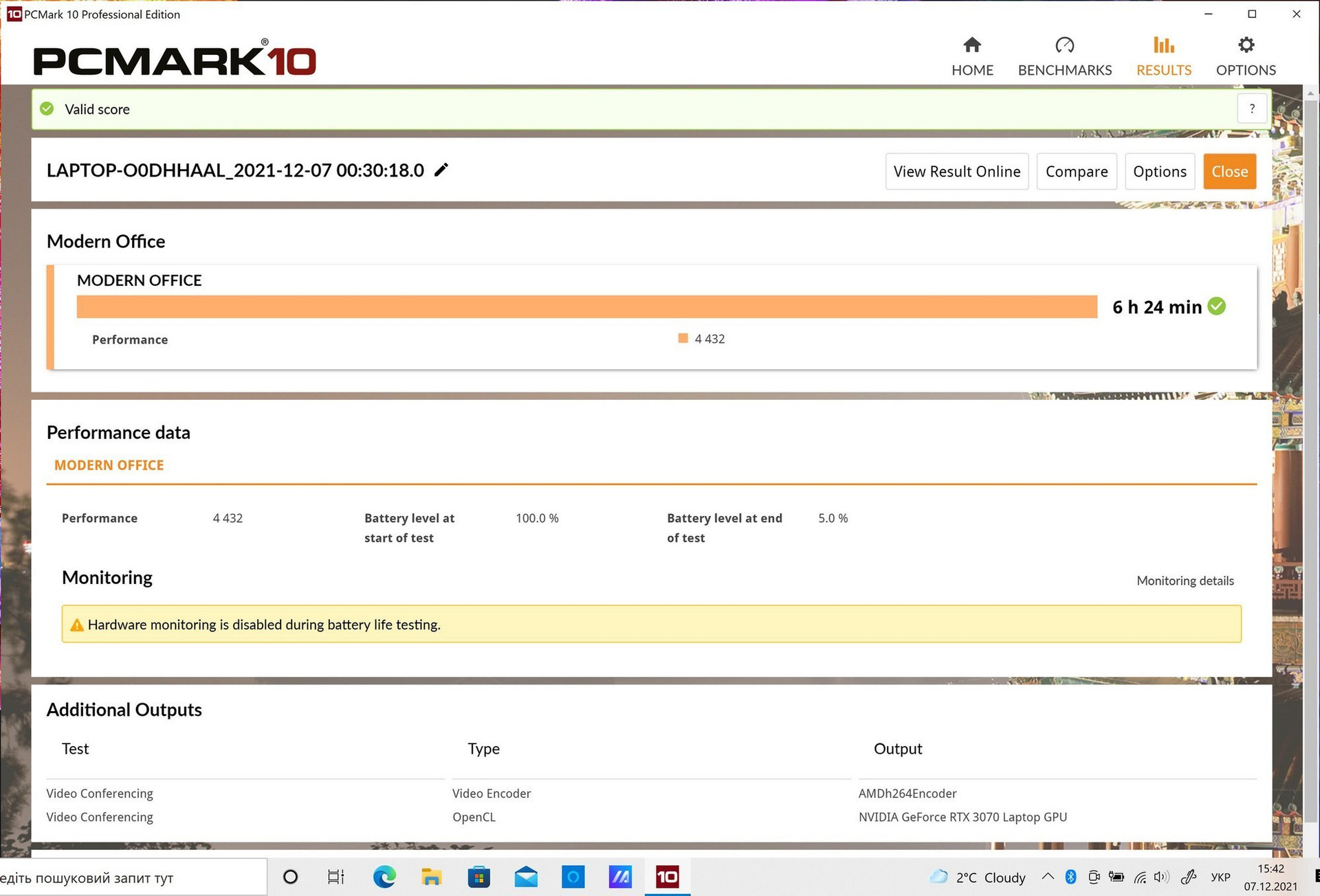
Task: Select the MODERN OFFICE performance data tab
Action: point(109,465)
